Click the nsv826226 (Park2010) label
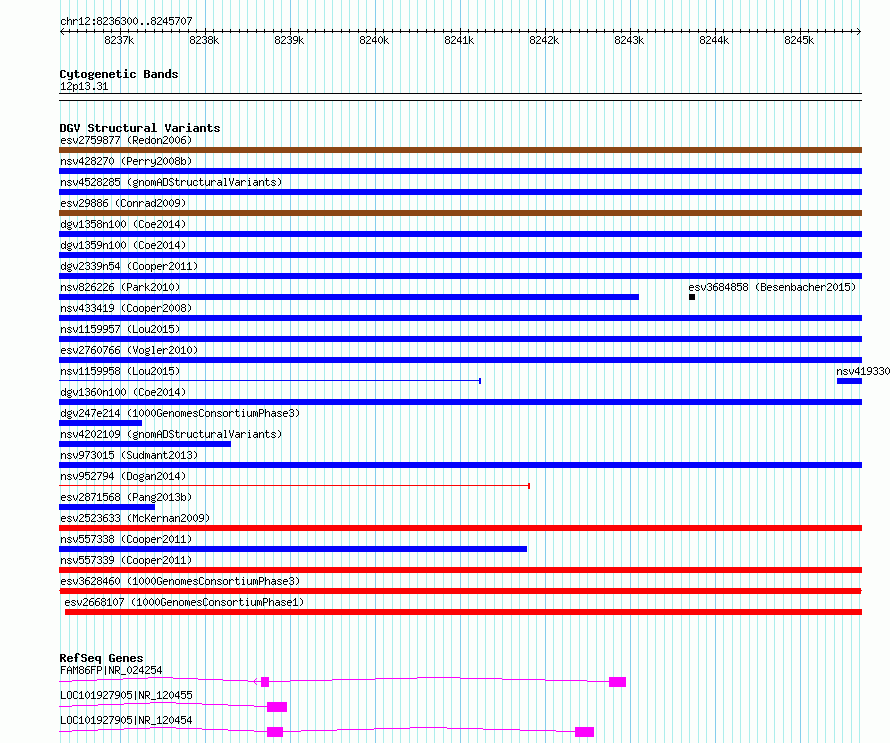890x743 pixels. point(120,287)
